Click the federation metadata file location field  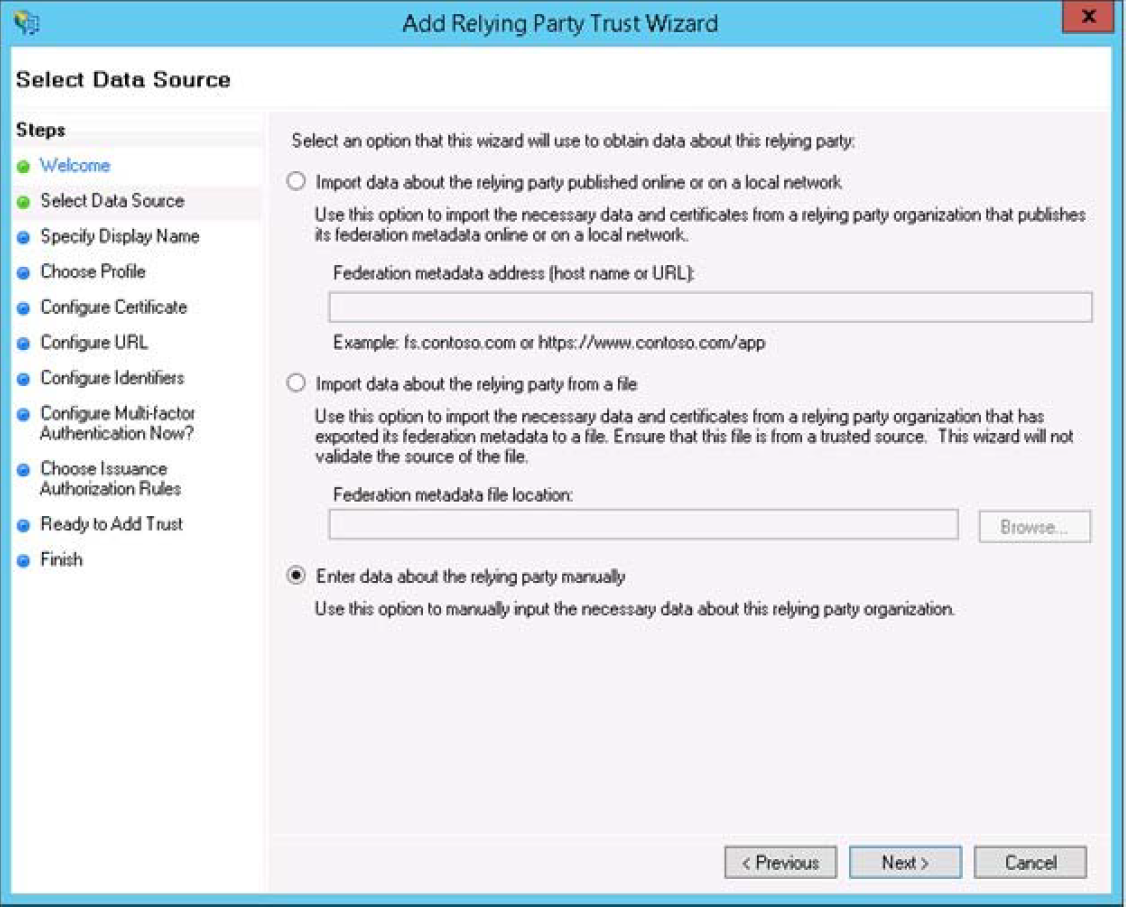(x=643, y=525)
